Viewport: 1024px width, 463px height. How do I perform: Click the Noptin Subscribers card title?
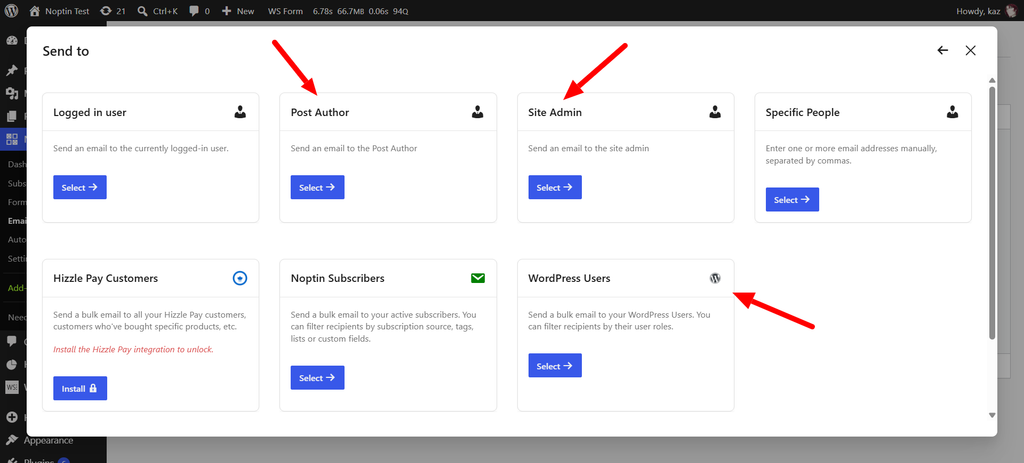tap(338, 278)
